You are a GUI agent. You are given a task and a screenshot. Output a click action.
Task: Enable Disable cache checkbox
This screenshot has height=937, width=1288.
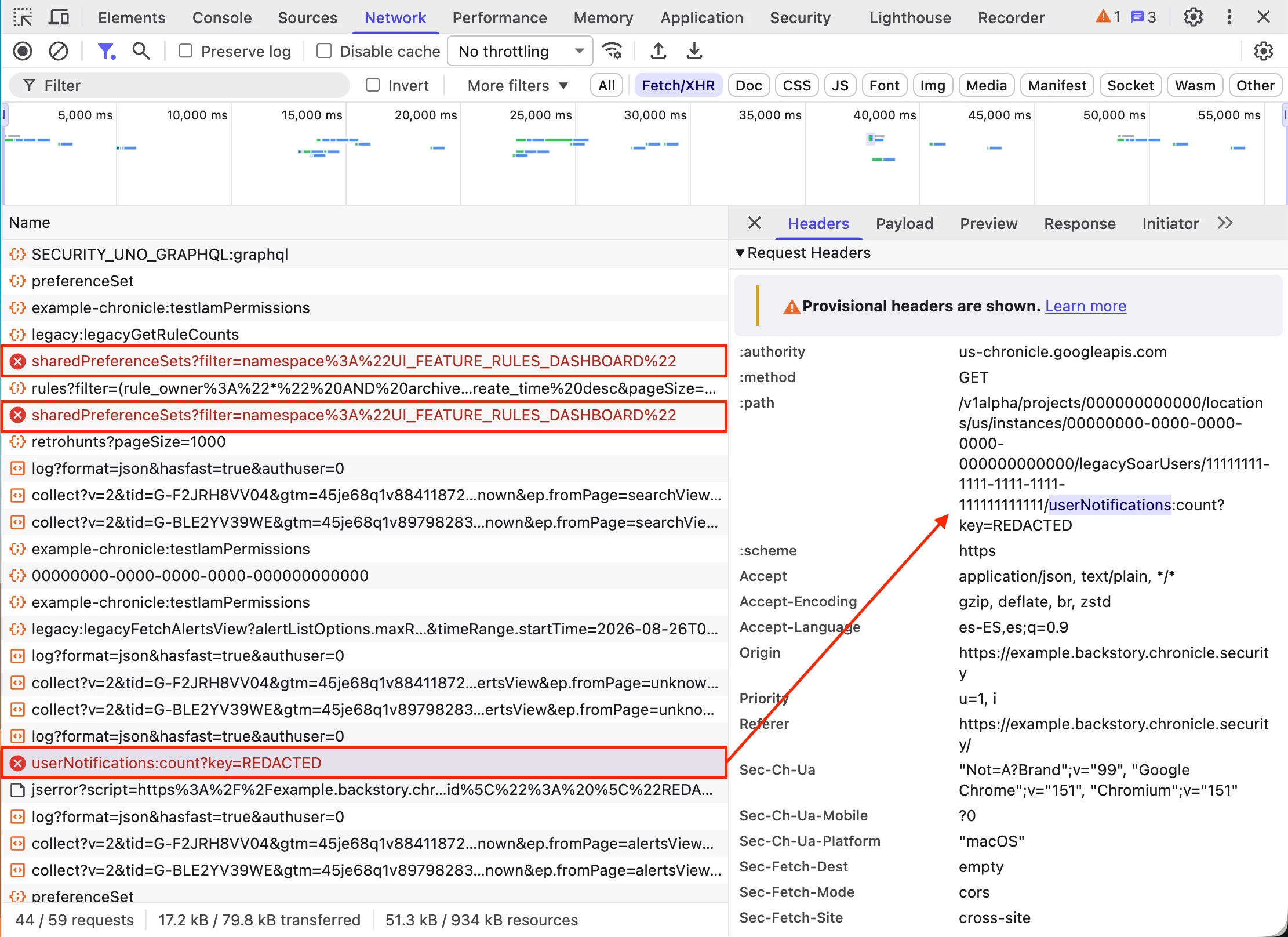pyautogui.click(x=324, y=51)
